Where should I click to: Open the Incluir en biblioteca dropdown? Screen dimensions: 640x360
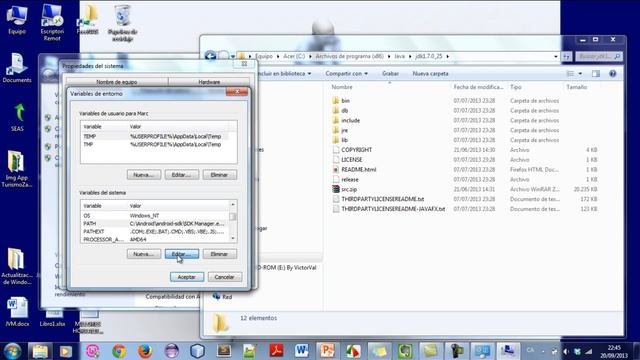pos(284,73)
